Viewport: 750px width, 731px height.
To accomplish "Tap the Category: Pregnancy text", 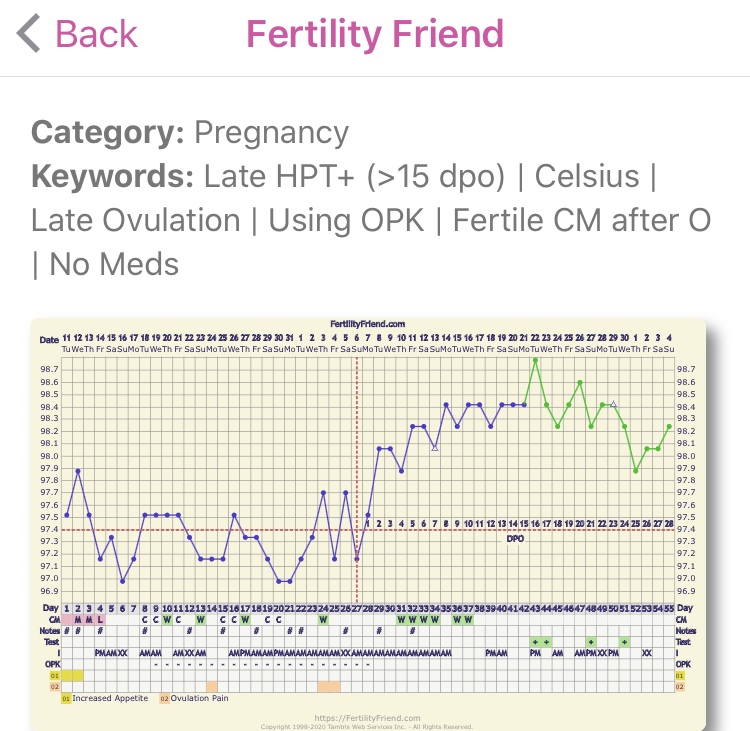I will click(x=190, y=132).
